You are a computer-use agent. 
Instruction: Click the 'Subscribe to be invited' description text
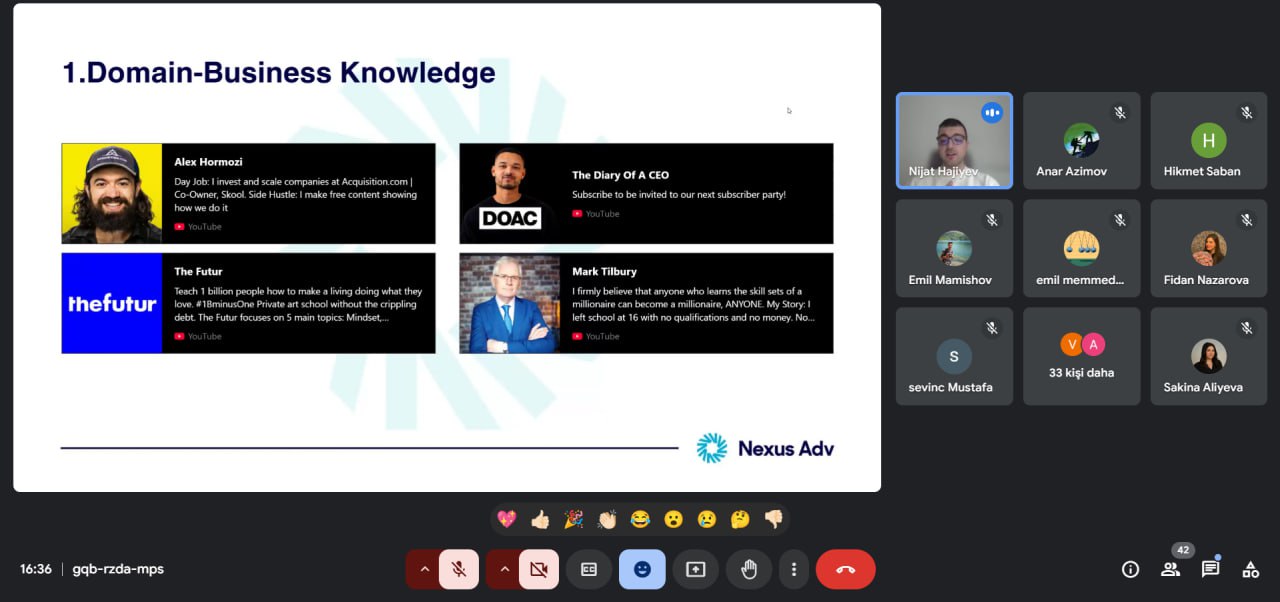pyautogui.click(x=679, y=195)
